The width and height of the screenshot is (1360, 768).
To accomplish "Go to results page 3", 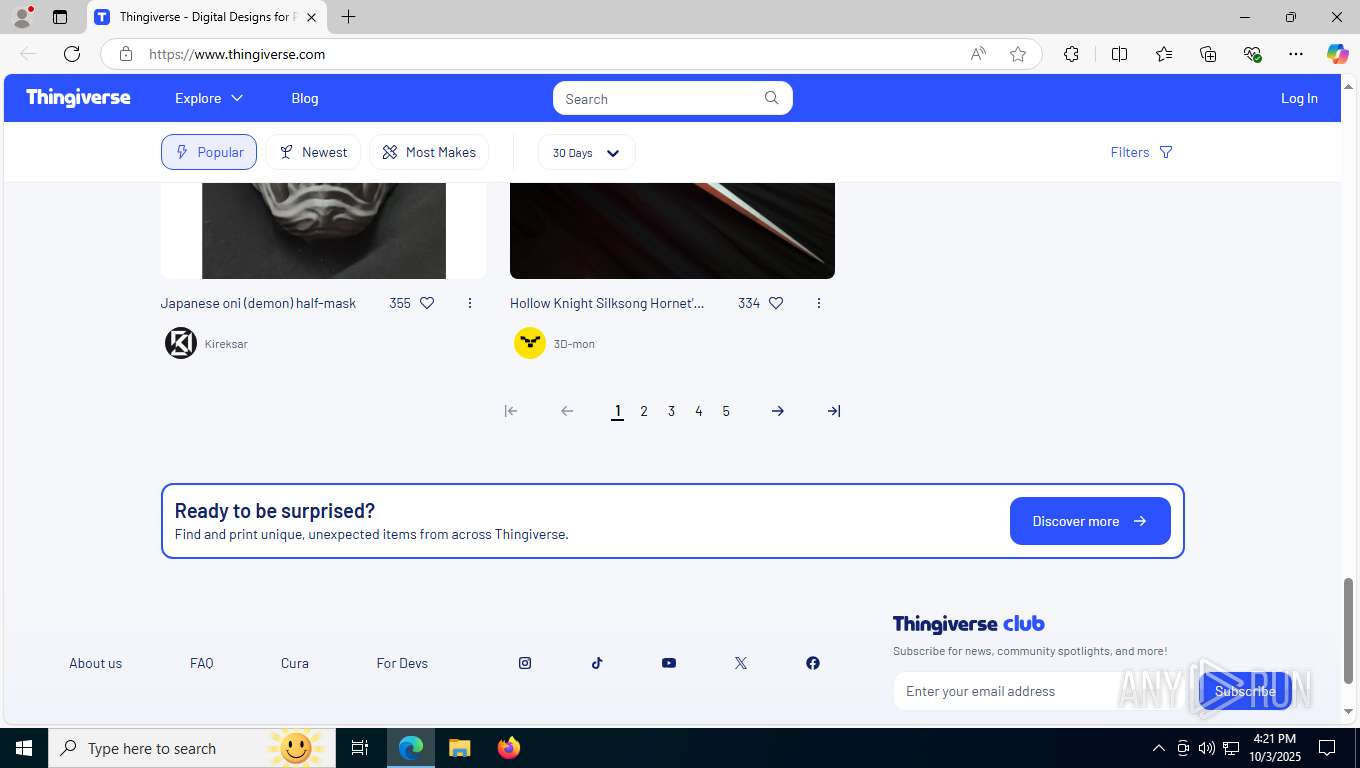I will 671,411.
